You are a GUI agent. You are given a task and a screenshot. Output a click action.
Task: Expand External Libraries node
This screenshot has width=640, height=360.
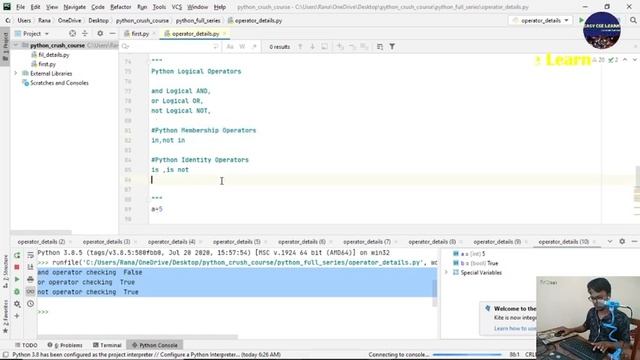(16, 73)
